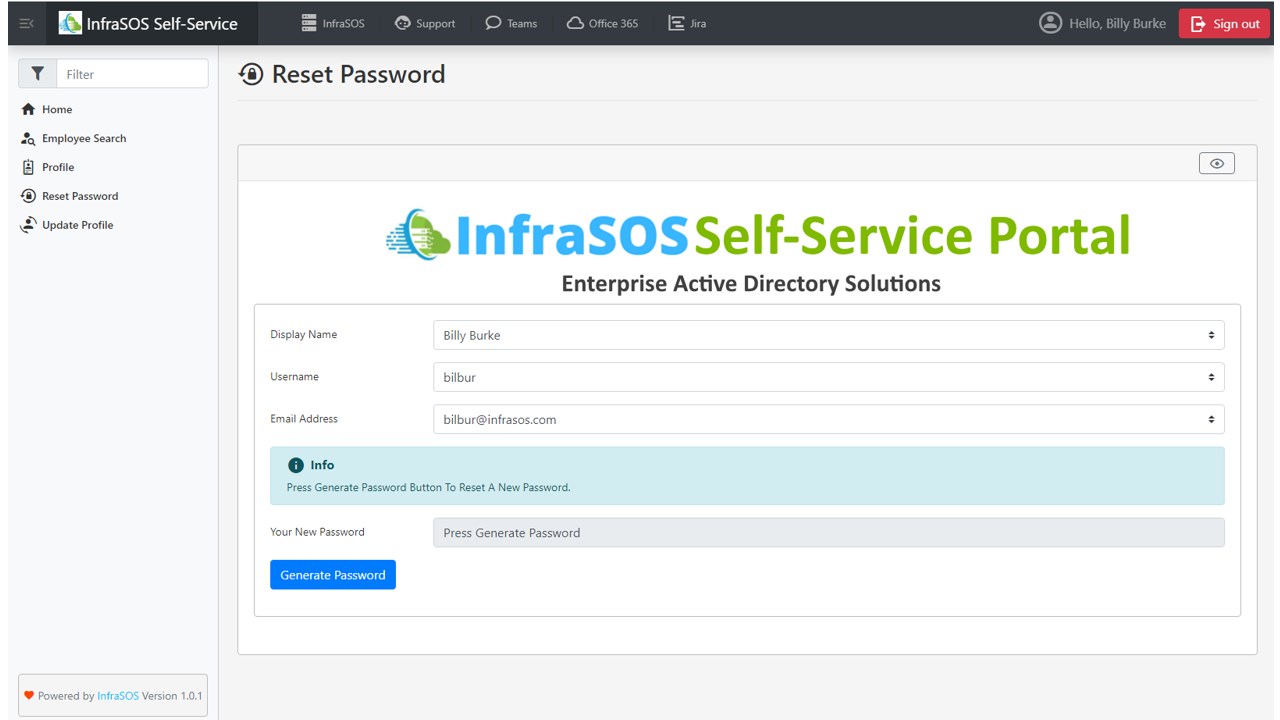Open Office 365 from top navigation
Screen dimensions: 1280x720
tap(602, 23)
